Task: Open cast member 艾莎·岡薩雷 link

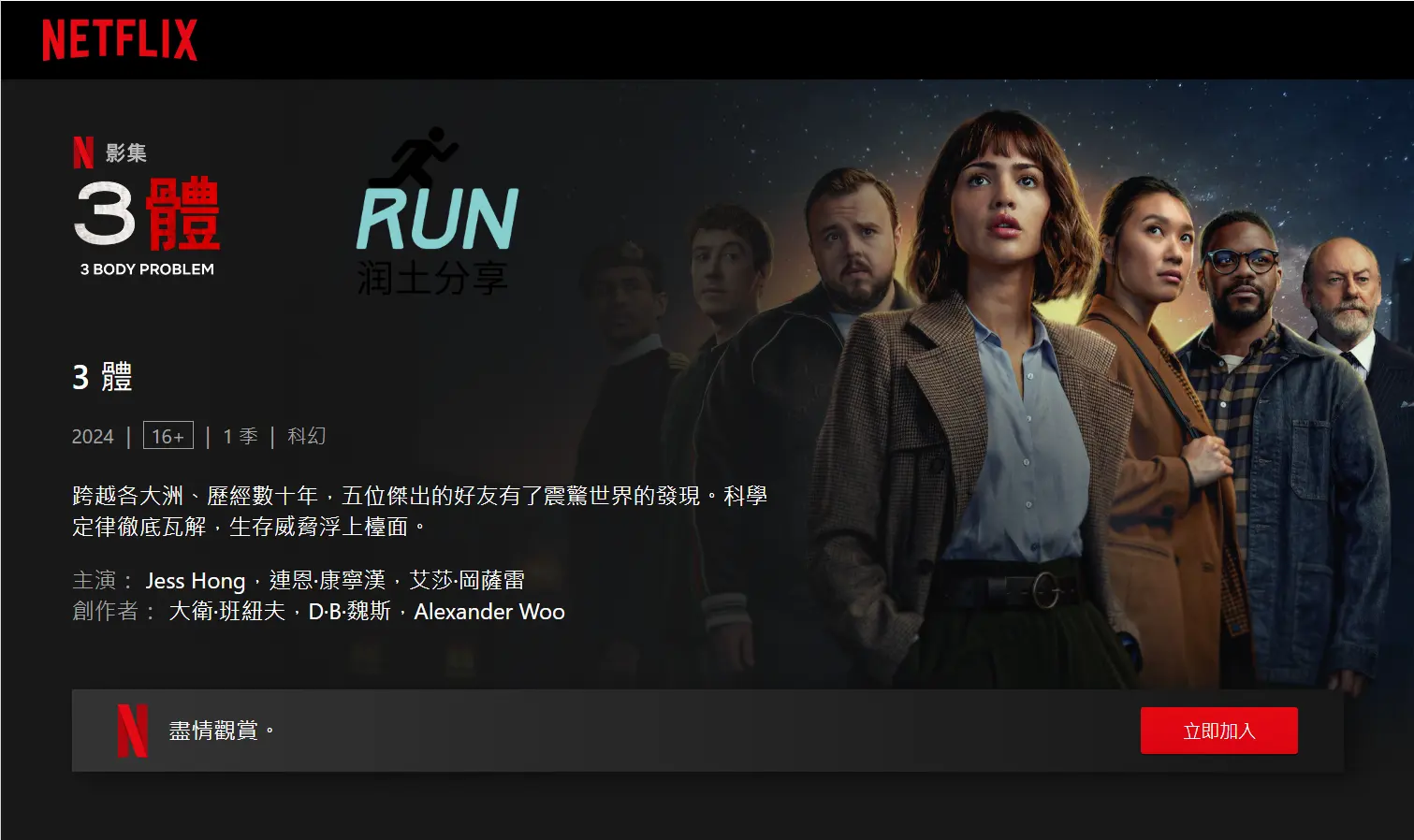Action: [x=466, y=581]
